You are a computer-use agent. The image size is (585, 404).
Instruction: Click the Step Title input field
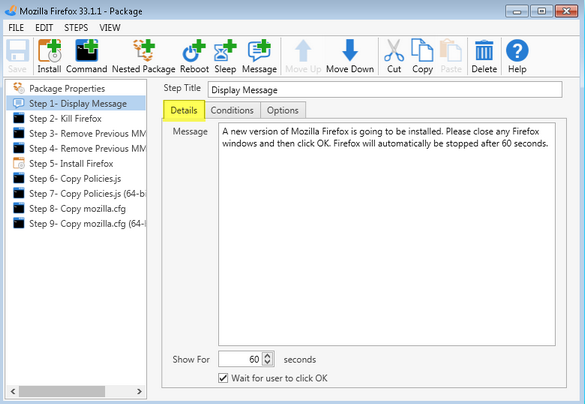point(385,90)
